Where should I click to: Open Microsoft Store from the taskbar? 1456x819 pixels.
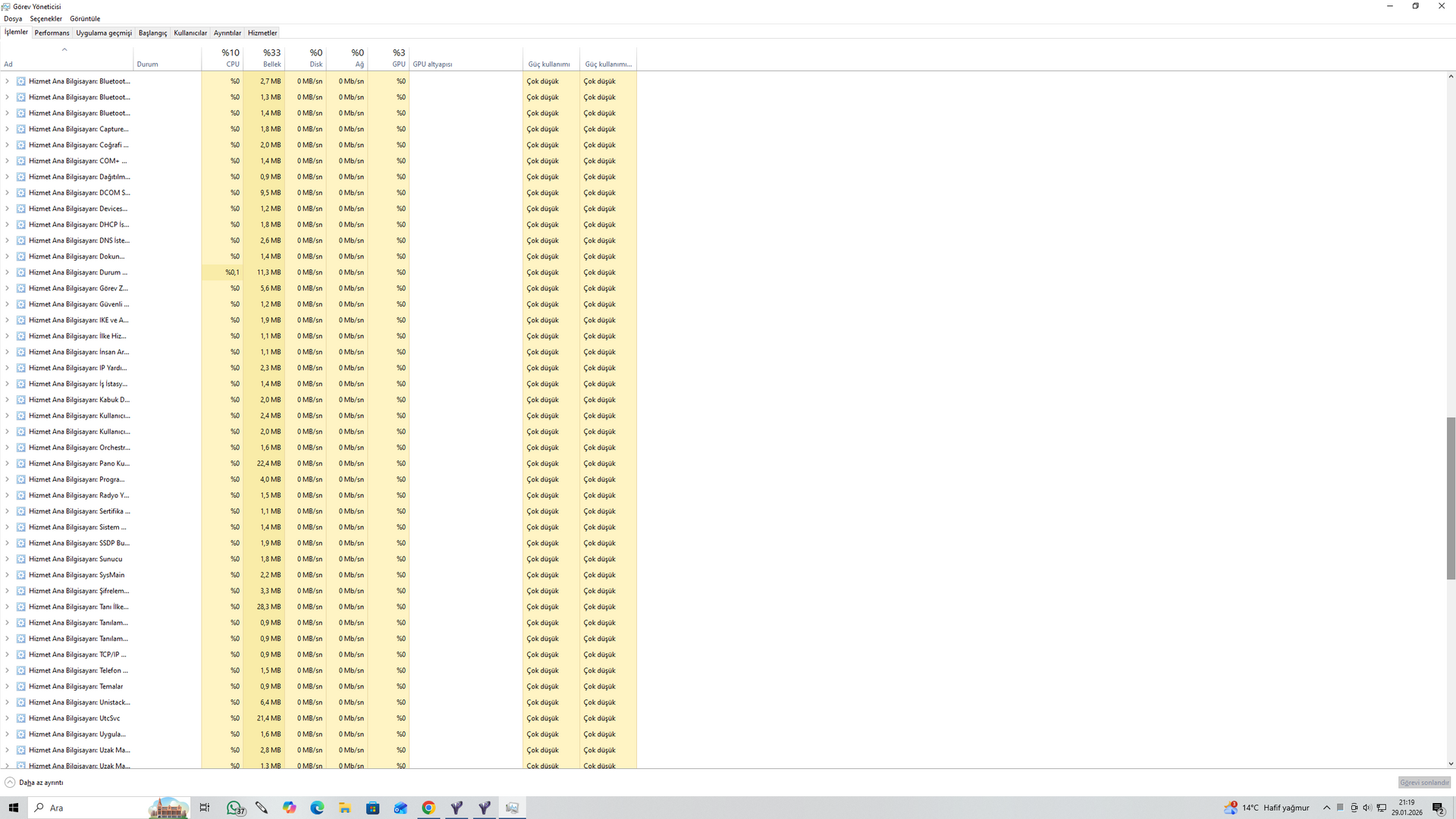(x=372, y=808)
